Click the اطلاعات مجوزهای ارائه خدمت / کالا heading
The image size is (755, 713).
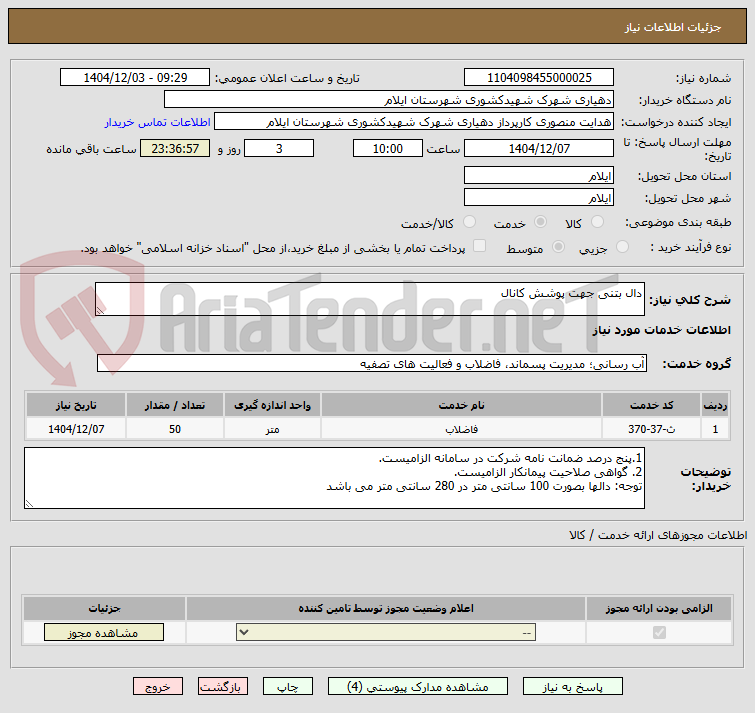(x=658, y=535)
